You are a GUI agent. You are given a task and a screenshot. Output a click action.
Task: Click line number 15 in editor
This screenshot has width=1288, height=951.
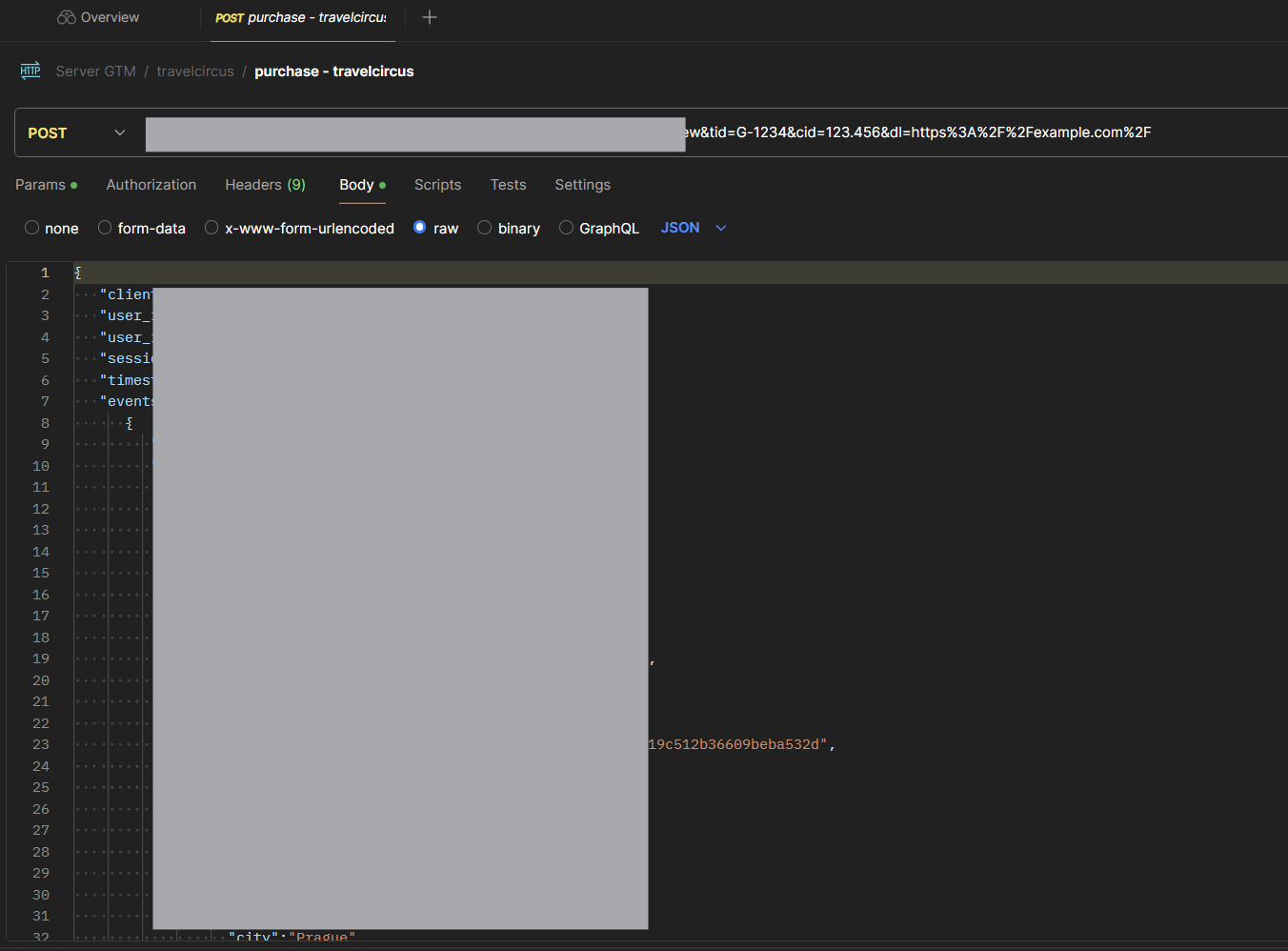[41, 573]
